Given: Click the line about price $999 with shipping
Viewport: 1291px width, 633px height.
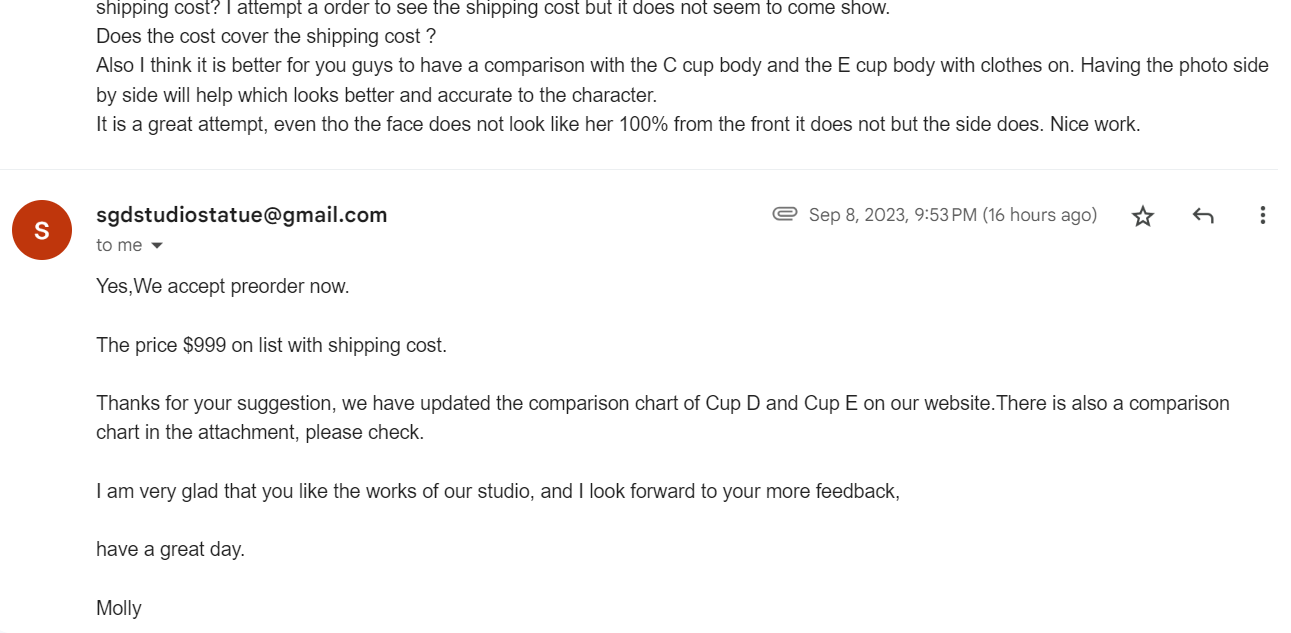Looking at the screenshot, I should 271,345.
